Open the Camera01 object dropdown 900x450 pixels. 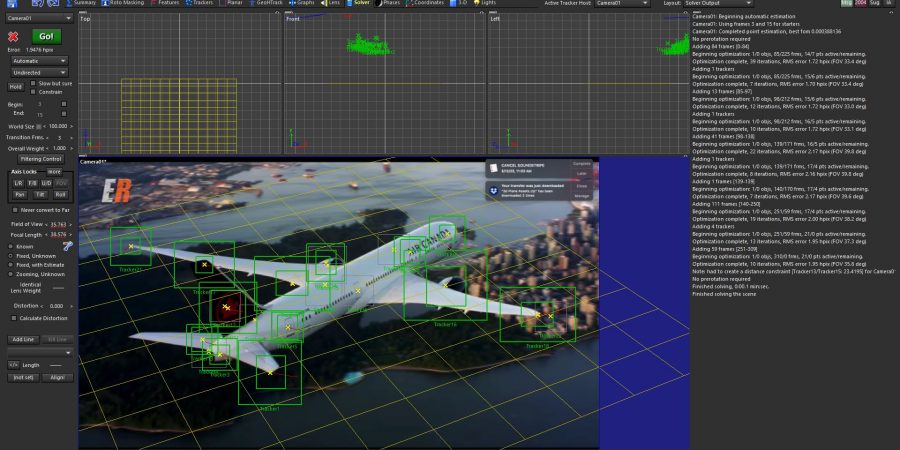38,18
